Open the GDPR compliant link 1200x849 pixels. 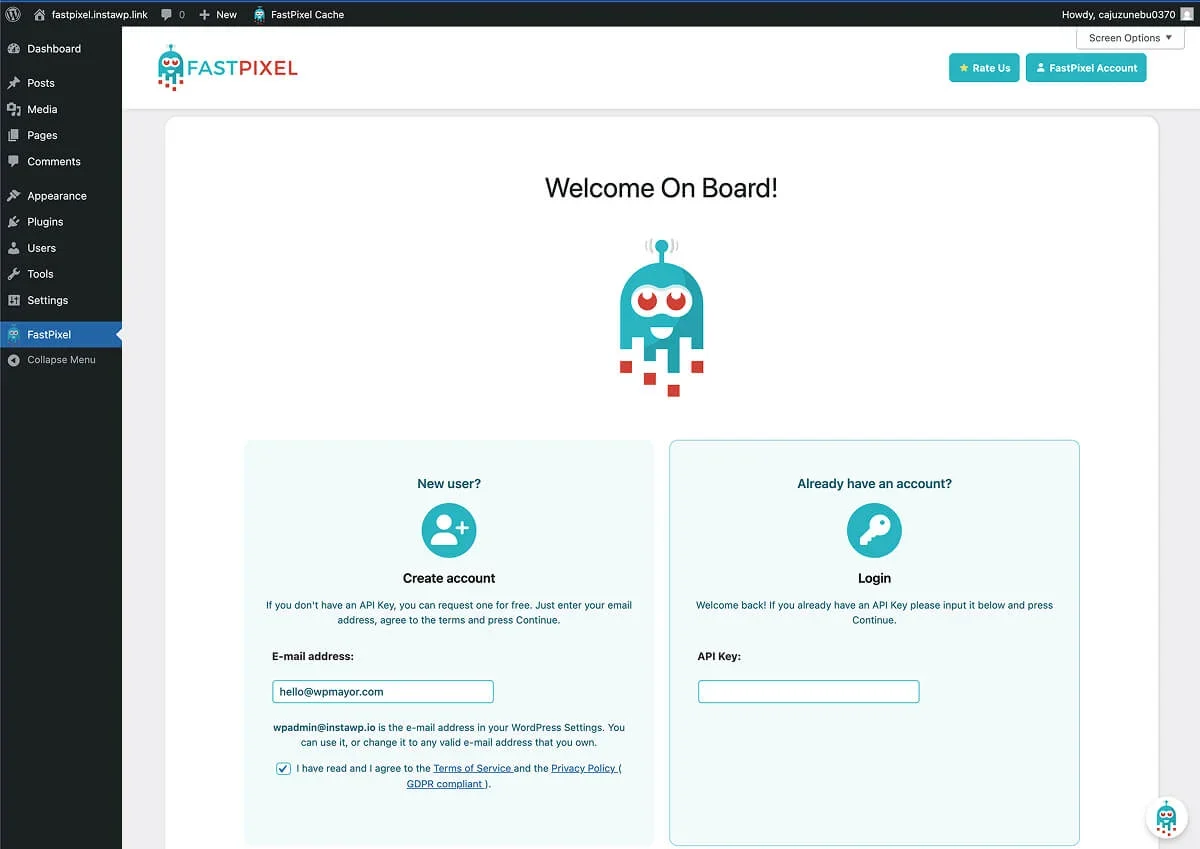tap(447, 784)
